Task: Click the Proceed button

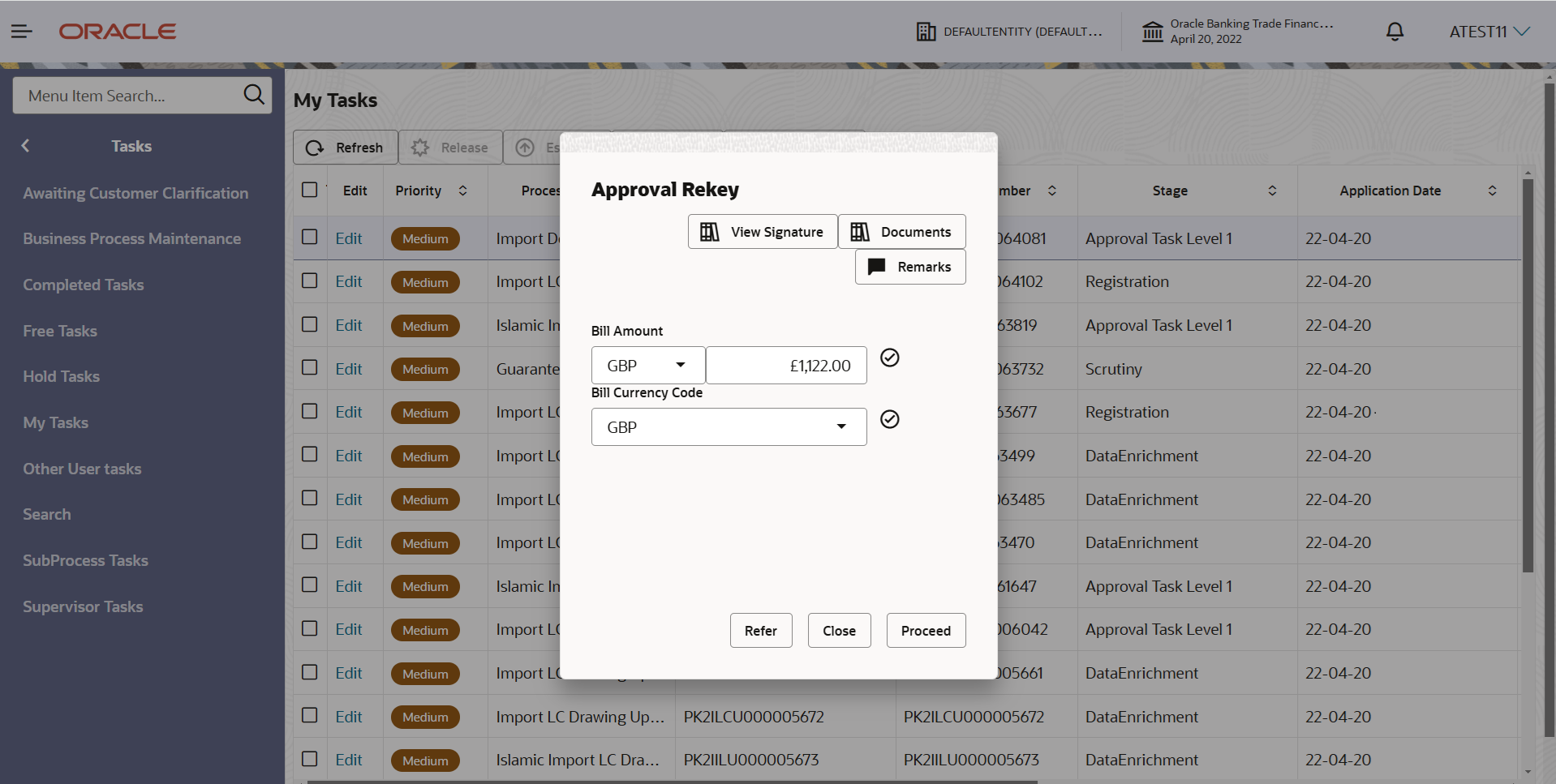Action: (x=926, y=631)
